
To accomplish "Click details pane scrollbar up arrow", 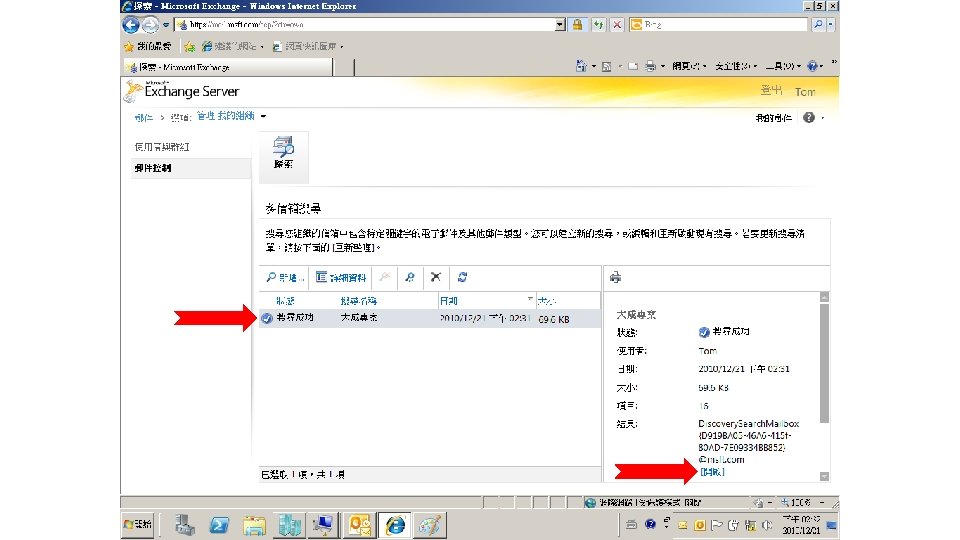I will point(824,297).
